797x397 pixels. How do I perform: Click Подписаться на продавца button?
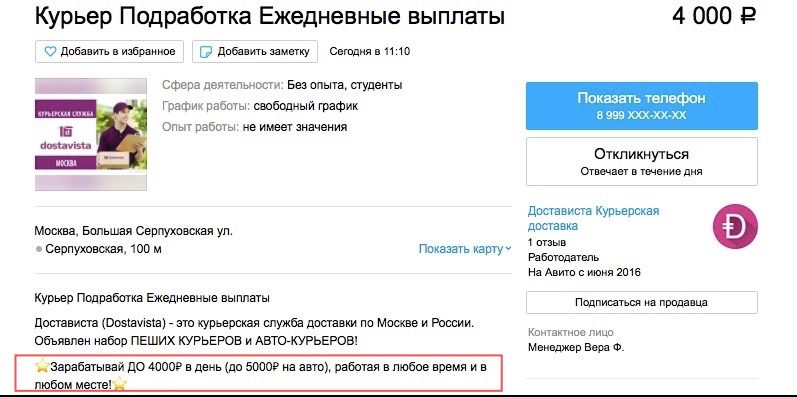click(x=641, y=302)
